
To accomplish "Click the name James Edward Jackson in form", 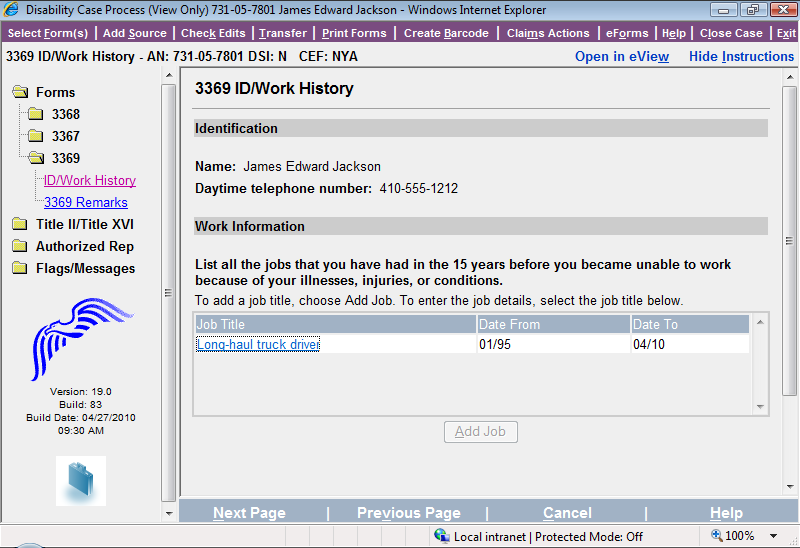I will [x=312, y=166].
